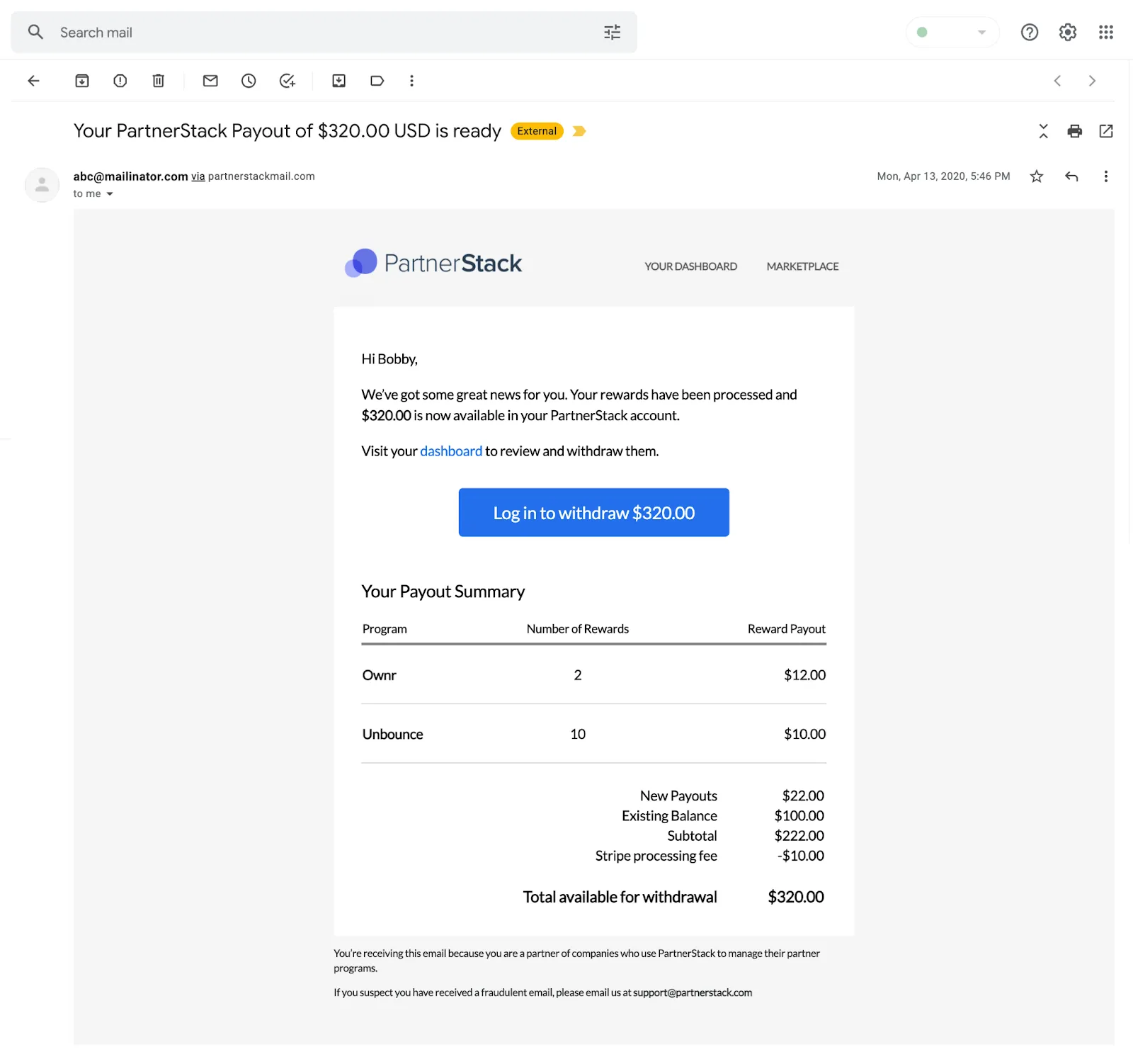Click the $10.00 Unbounce payout
Viewport: 1133px width, 1064px height.
(x=804, y=735)
